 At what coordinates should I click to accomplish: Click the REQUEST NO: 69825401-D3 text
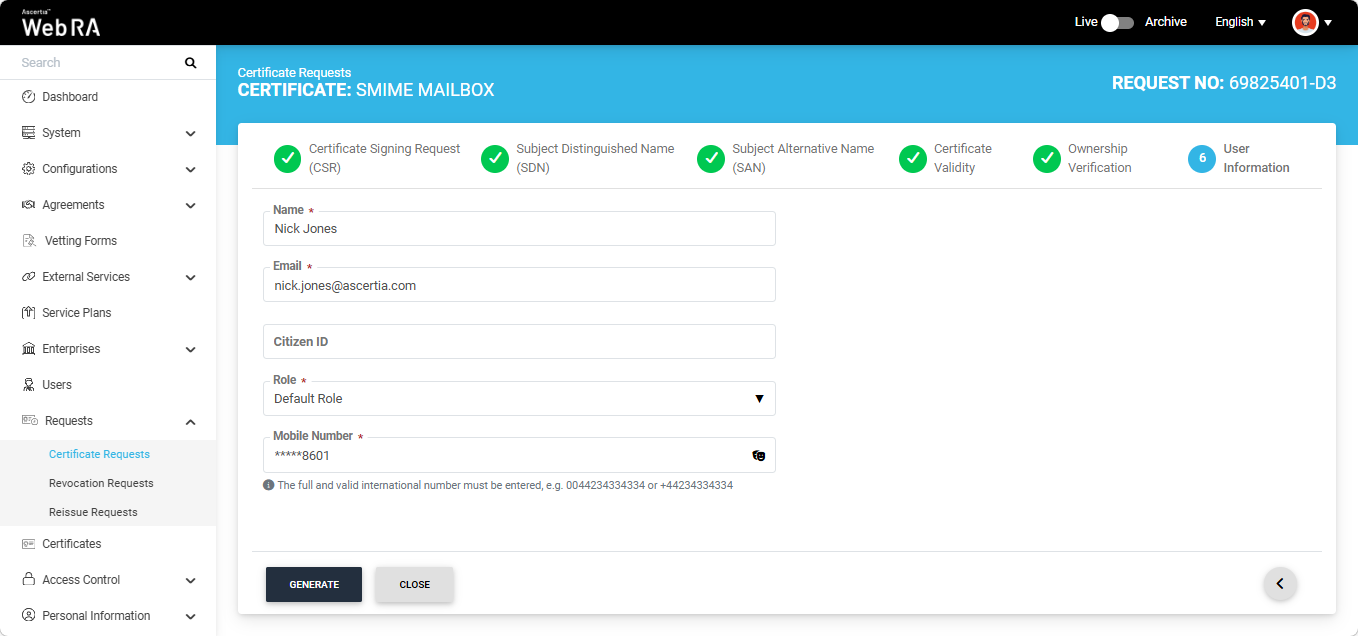(x=1224, y=83)
